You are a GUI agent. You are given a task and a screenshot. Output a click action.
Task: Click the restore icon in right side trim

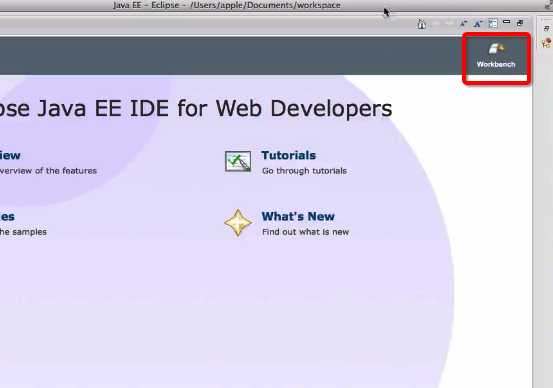[x=547, y=29]
